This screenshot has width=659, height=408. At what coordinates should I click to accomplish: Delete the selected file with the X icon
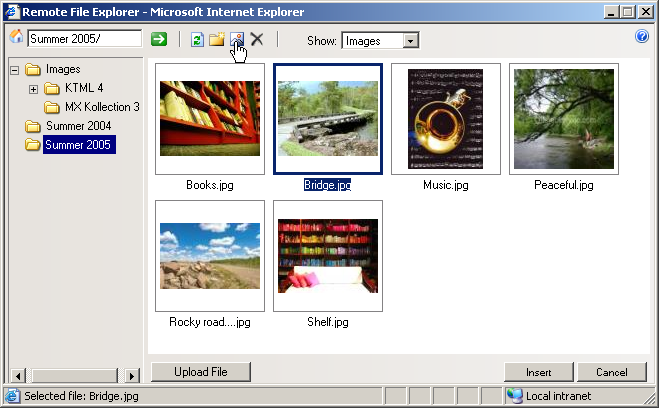[257, 39]
